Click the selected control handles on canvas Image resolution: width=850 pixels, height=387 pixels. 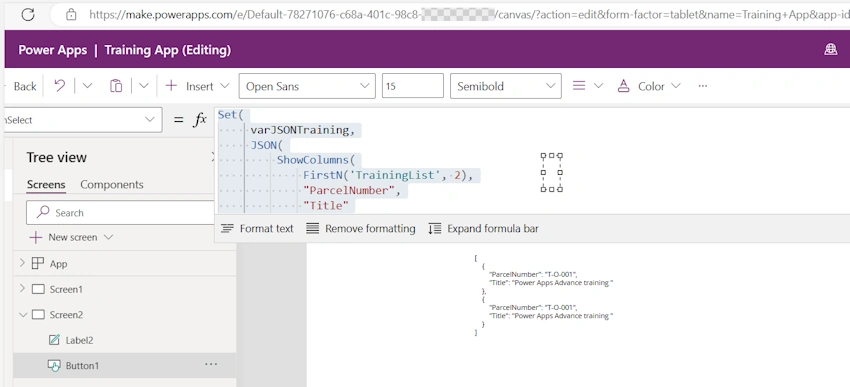tap(551, 172)
